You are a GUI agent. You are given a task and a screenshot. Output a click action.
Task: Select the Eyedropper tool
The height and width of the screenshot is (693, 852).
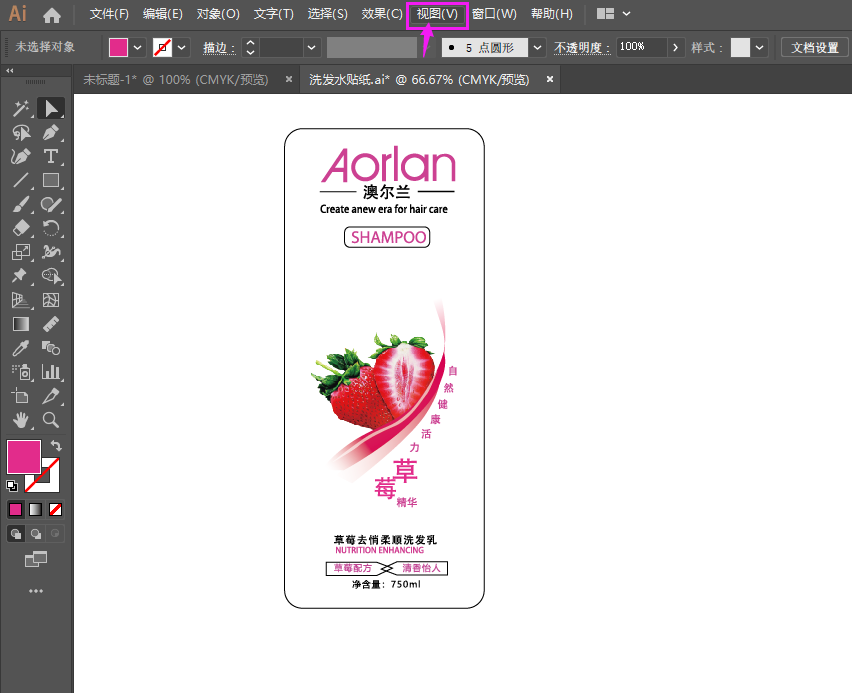point(21,348)
